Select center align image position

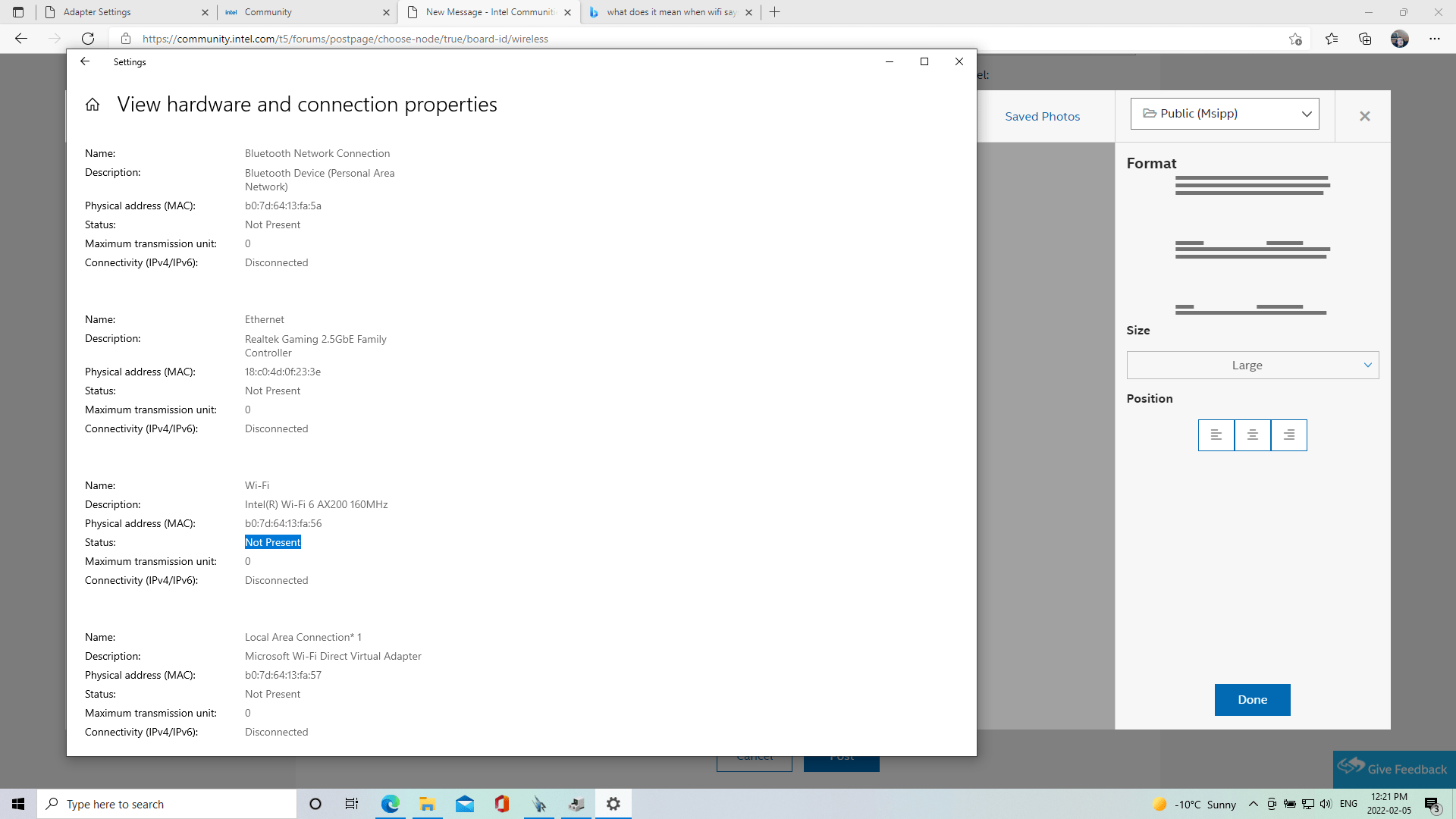pos(1253,435)
